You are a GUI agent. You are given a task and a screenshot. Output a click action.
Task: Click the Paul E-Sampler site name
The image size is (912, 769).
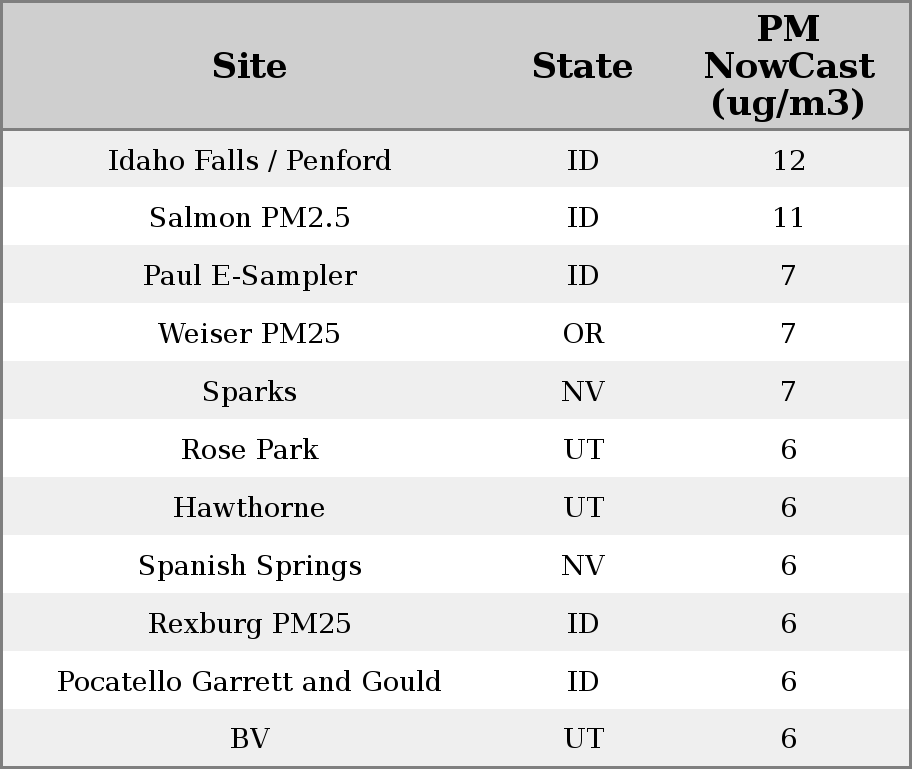point(249,276)
